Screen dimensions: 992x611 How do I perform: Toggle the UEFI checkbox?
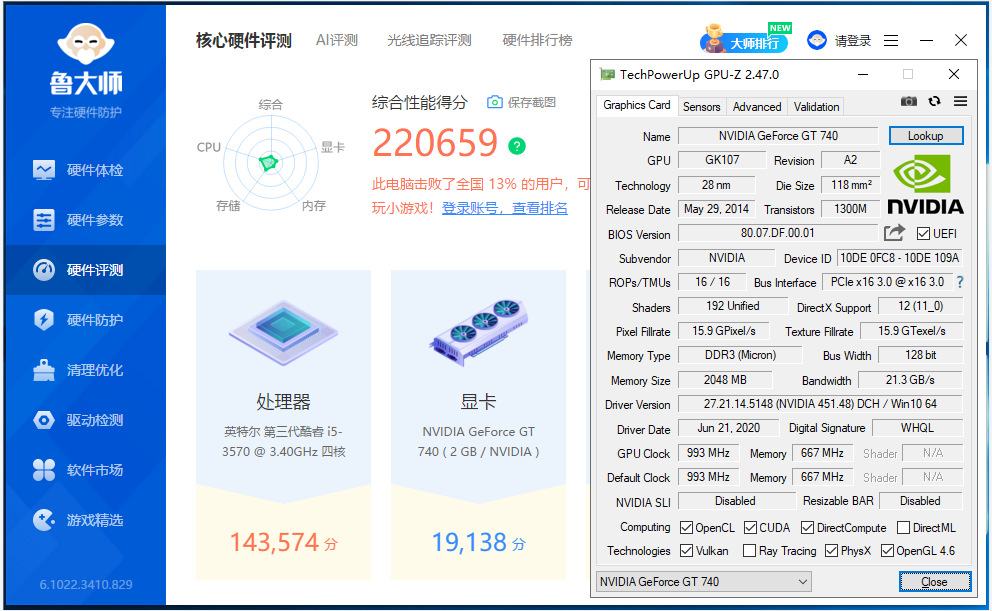pyautogui.click(x=923, y=234)
